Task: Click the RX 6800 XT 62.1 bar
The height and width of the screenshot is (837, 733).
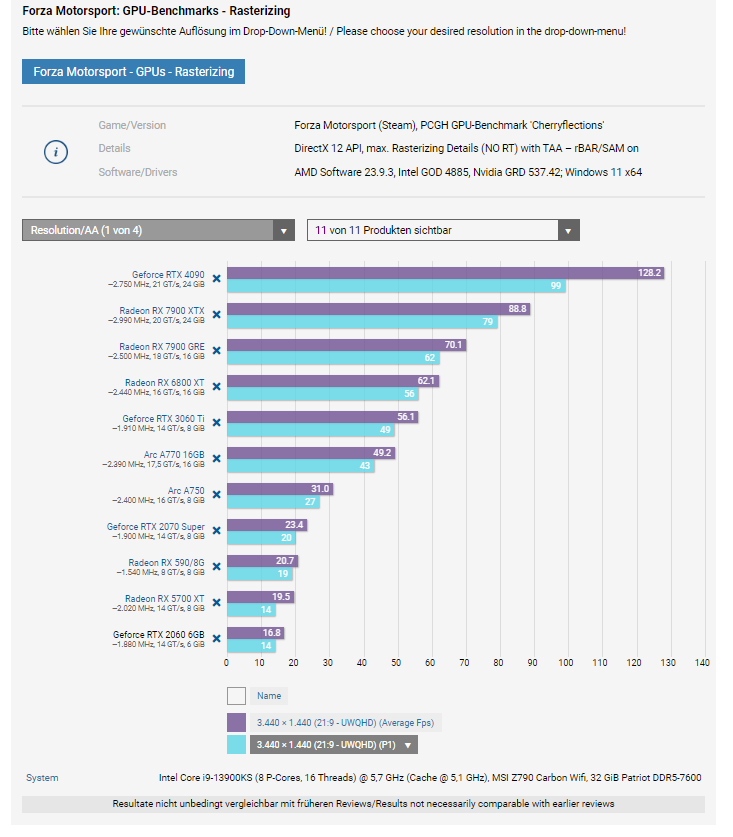Action: pos(333,381)
